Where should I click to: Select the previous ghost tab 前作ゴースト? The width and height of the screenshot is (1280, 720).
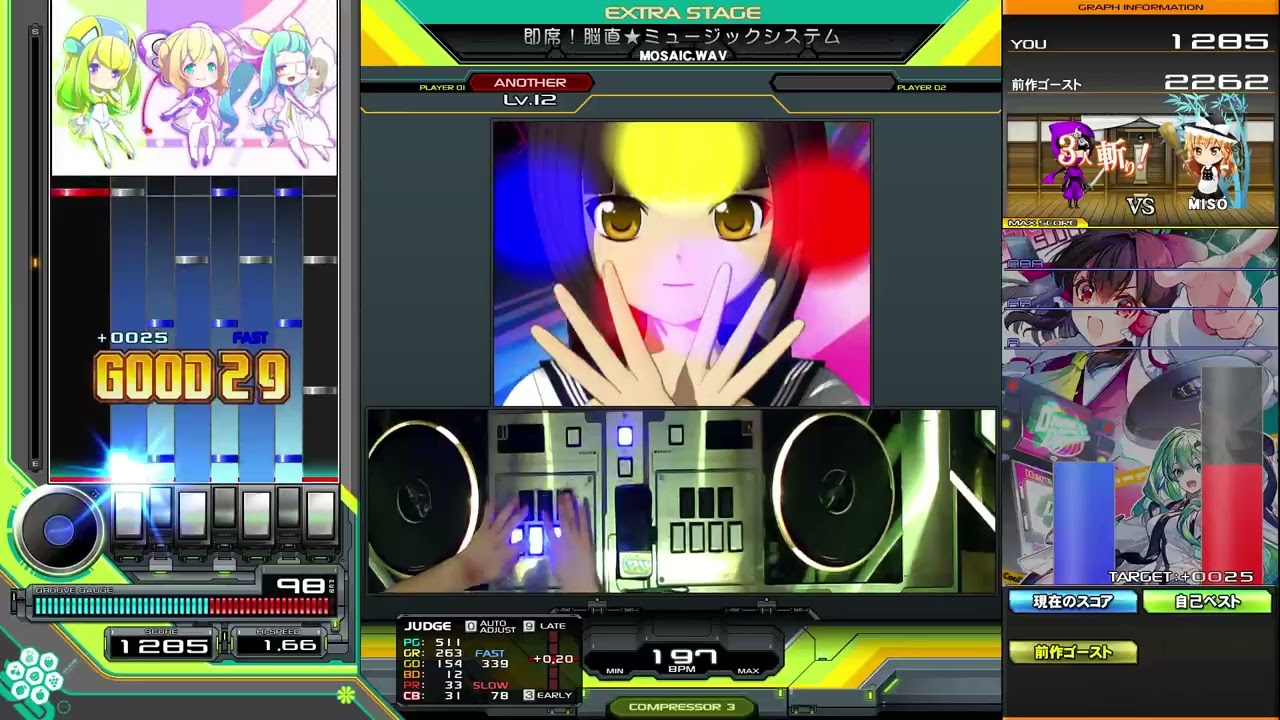pyautogui.click(x=1073, y=652)
